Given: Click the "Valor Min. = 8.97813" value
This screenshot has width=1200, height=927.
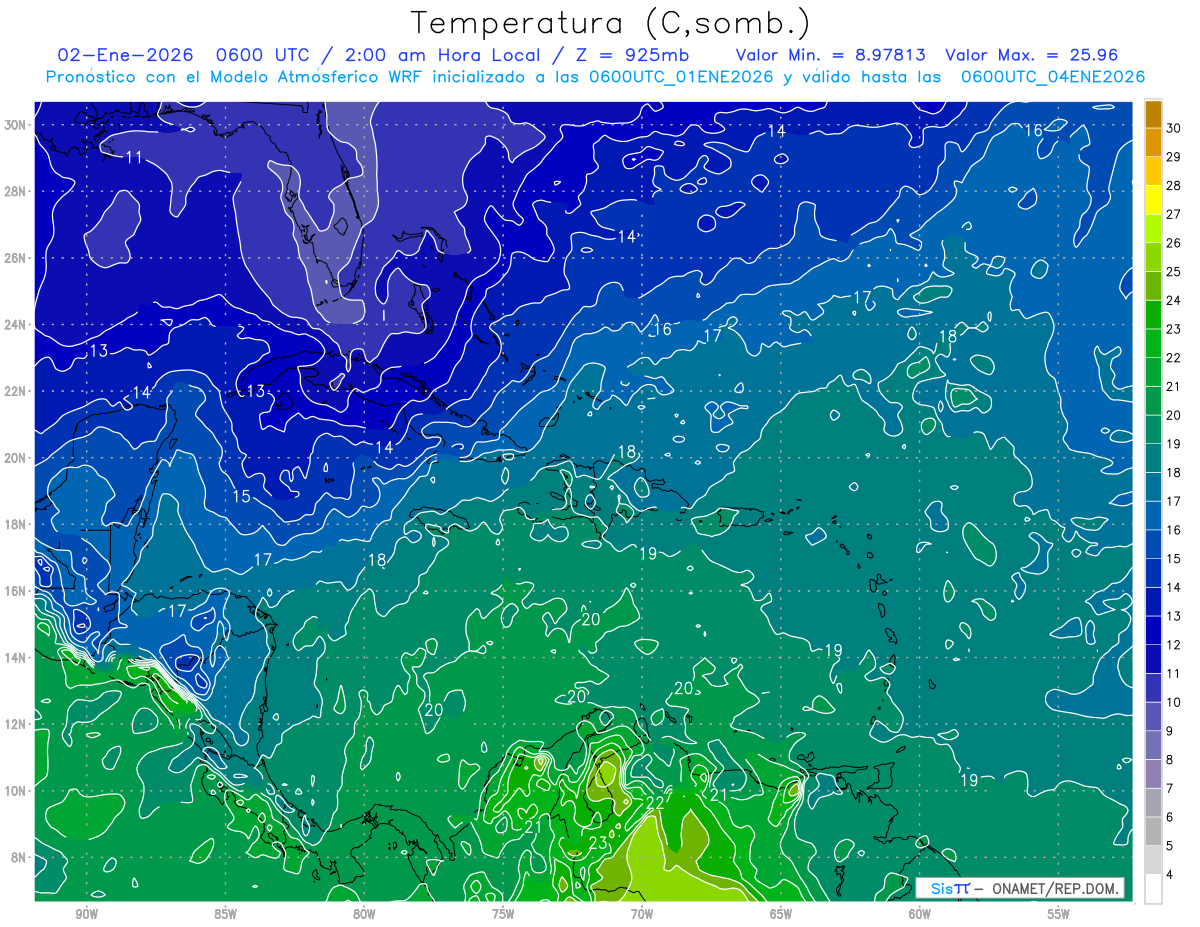Looking at the screenshot, I should (x=830, y=56).
